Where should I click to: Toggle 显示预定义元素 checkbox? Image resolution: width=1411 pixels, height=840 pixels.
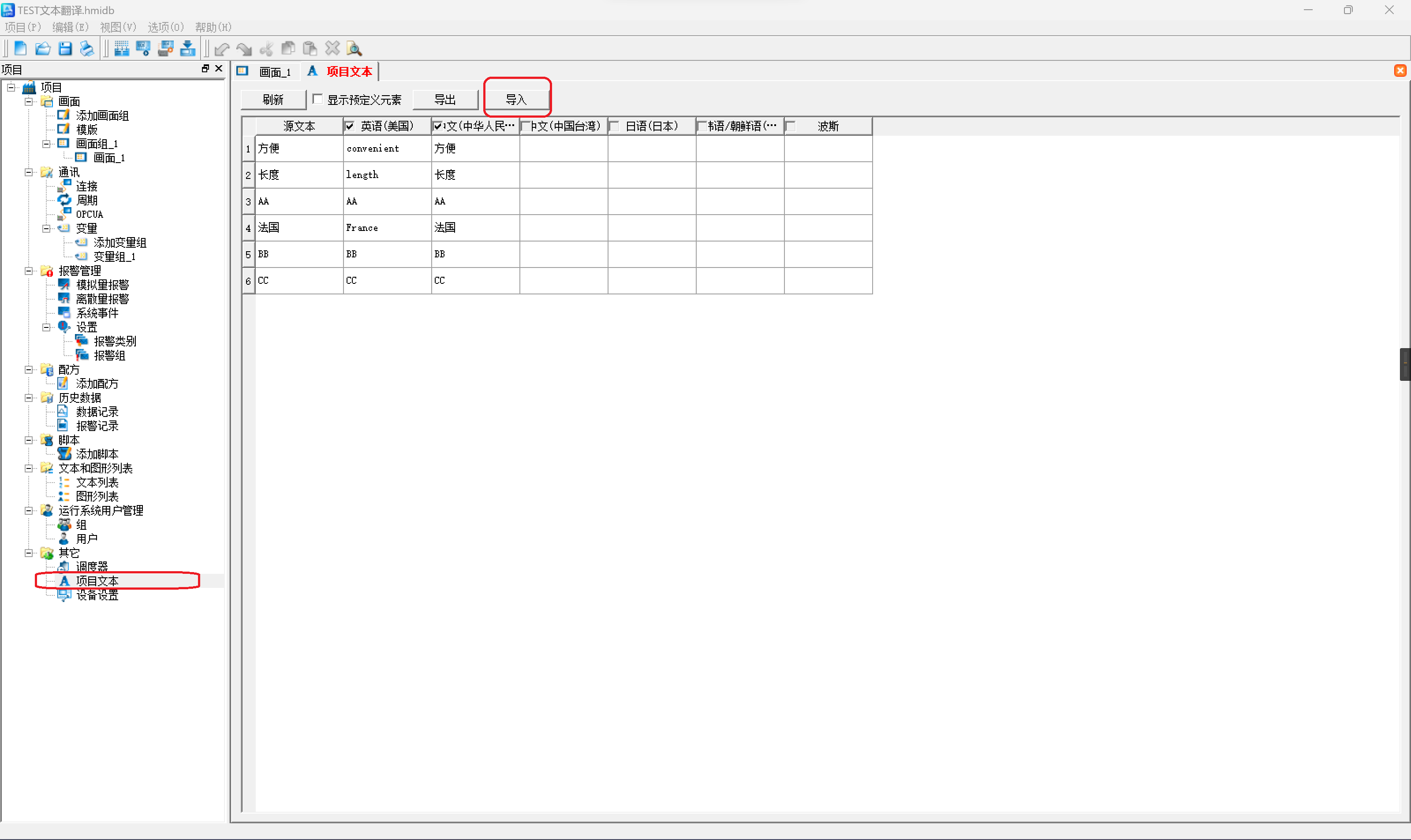click(317, 99)
